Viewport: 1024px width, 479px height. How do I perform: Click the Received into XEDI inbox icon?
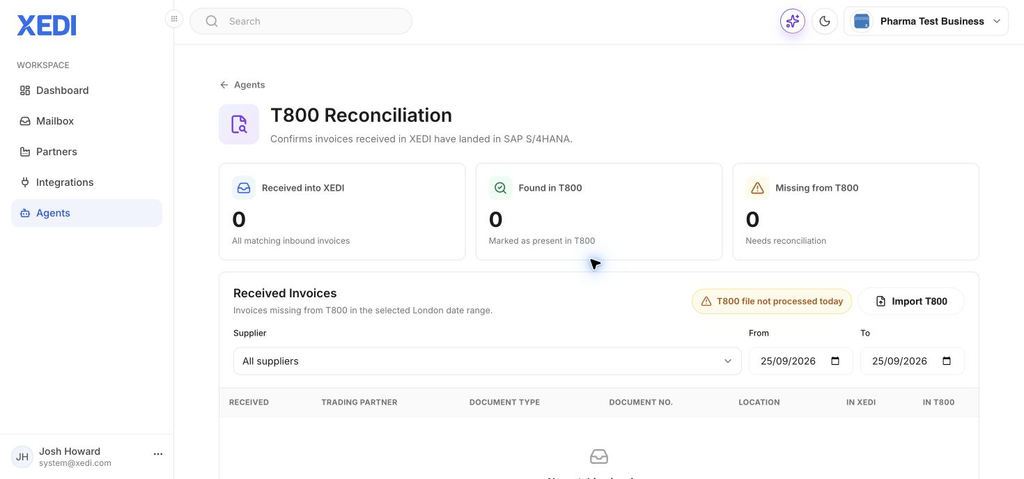pyautogui.click(x=244, y=188)
